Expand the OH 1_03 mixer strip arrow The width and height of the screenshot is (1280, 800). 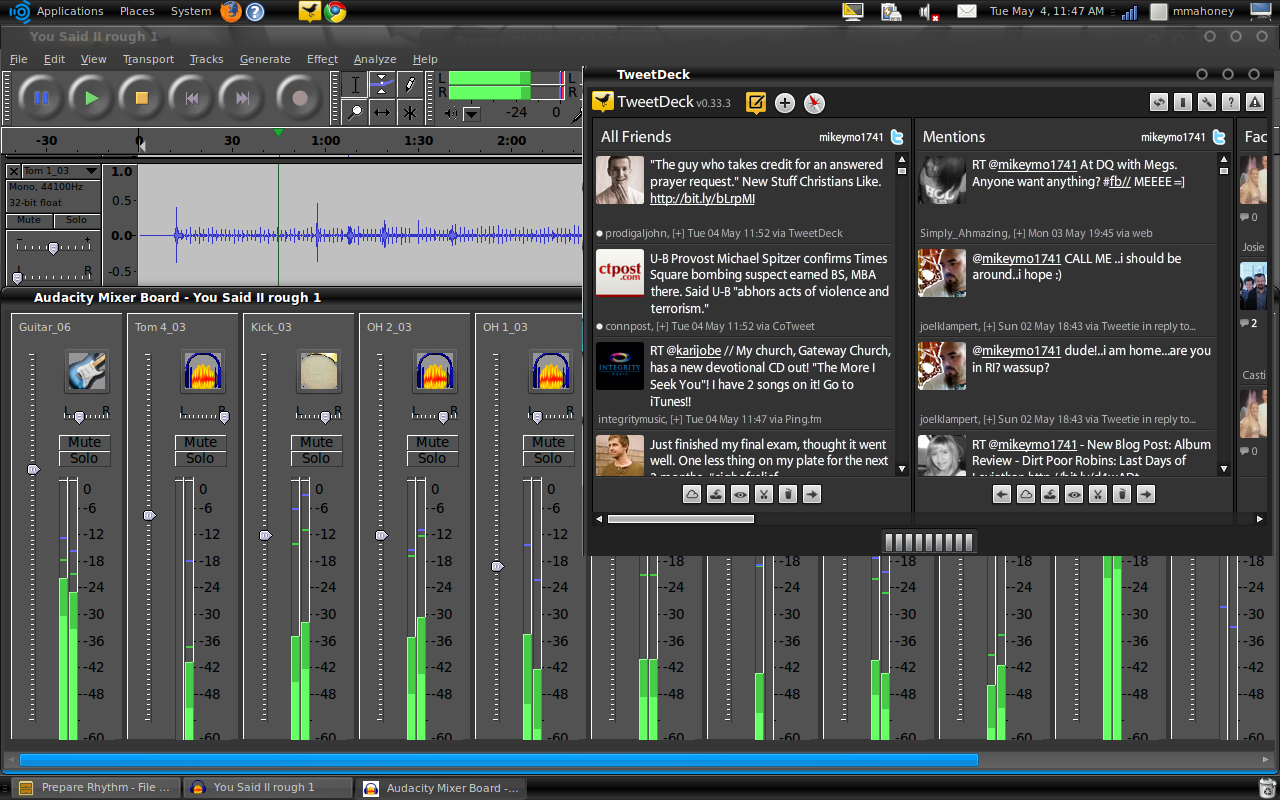click(x=497, y=566)
